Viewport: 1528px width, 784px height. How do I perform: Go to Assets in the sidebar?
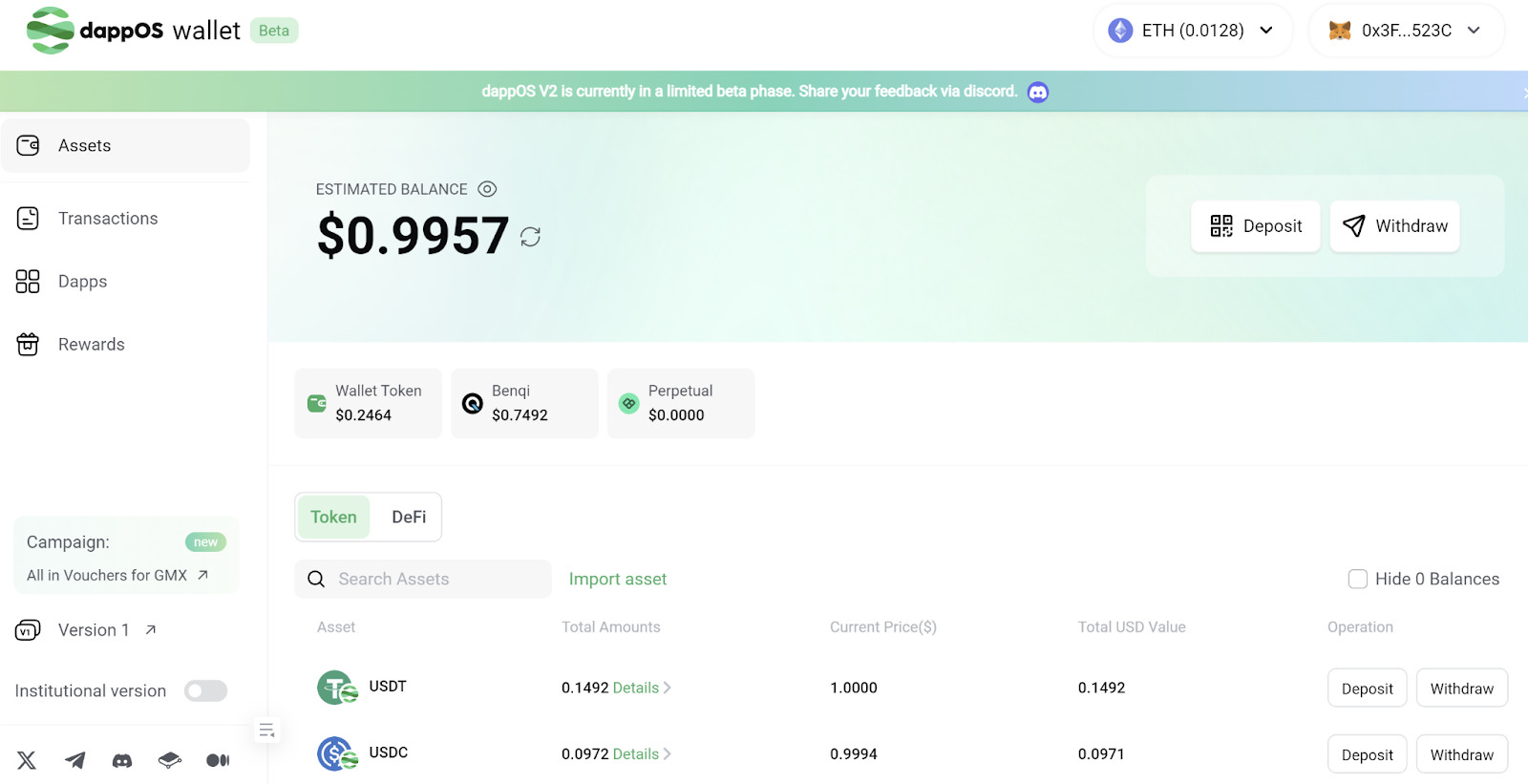(125, 145)
